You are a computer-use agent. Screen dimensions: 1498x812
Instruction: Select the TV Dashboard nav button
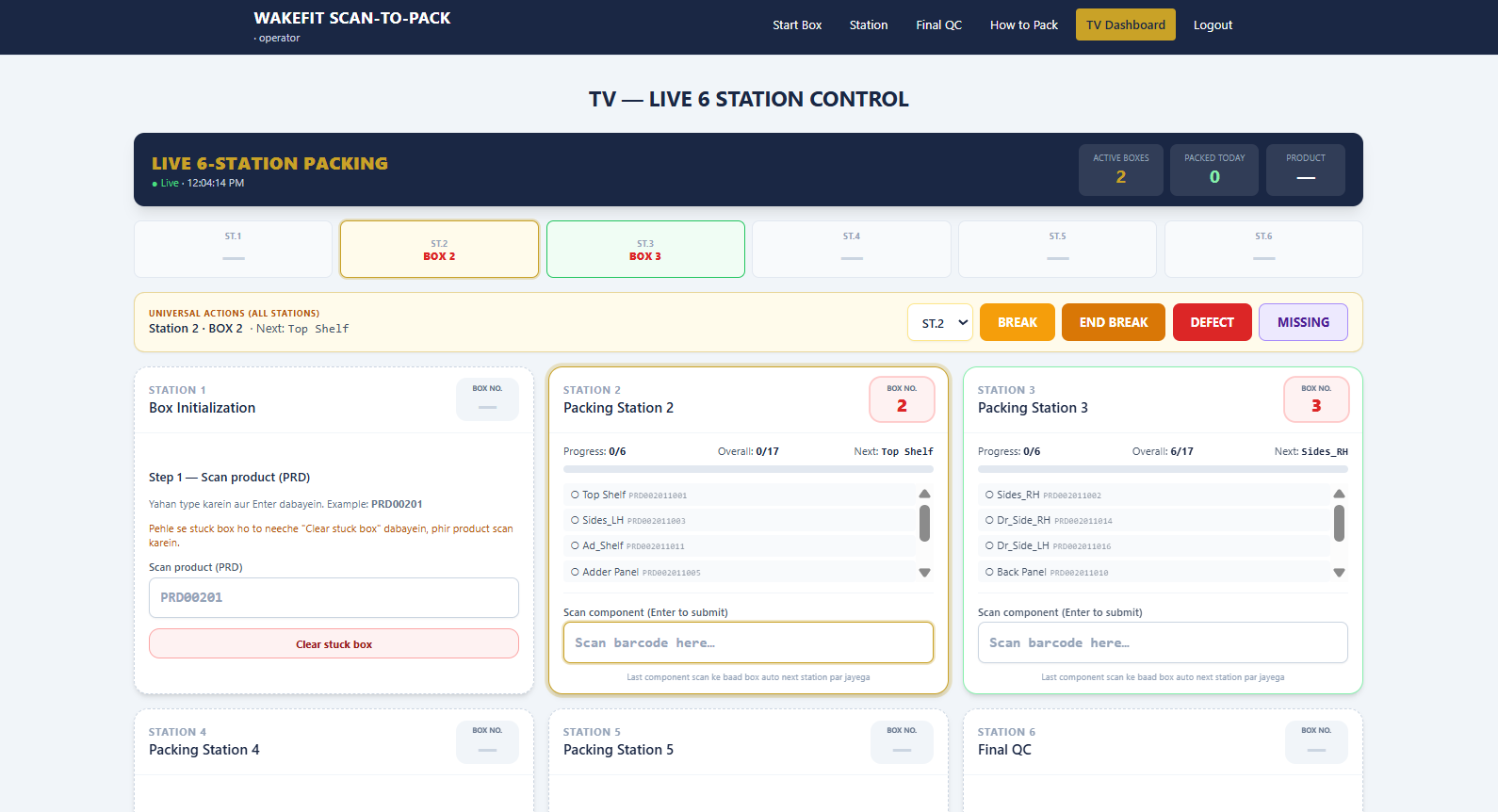(1126, 25)
